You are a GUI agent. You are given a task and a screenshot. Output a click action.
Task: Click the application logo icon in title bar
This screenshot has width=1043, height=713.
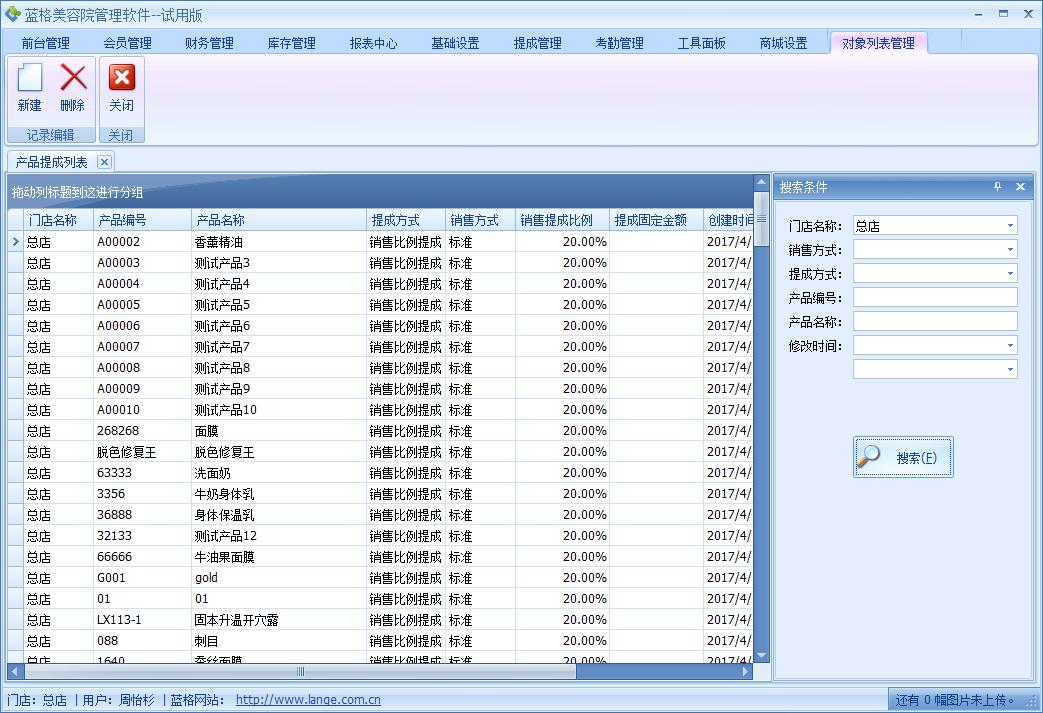12,14
